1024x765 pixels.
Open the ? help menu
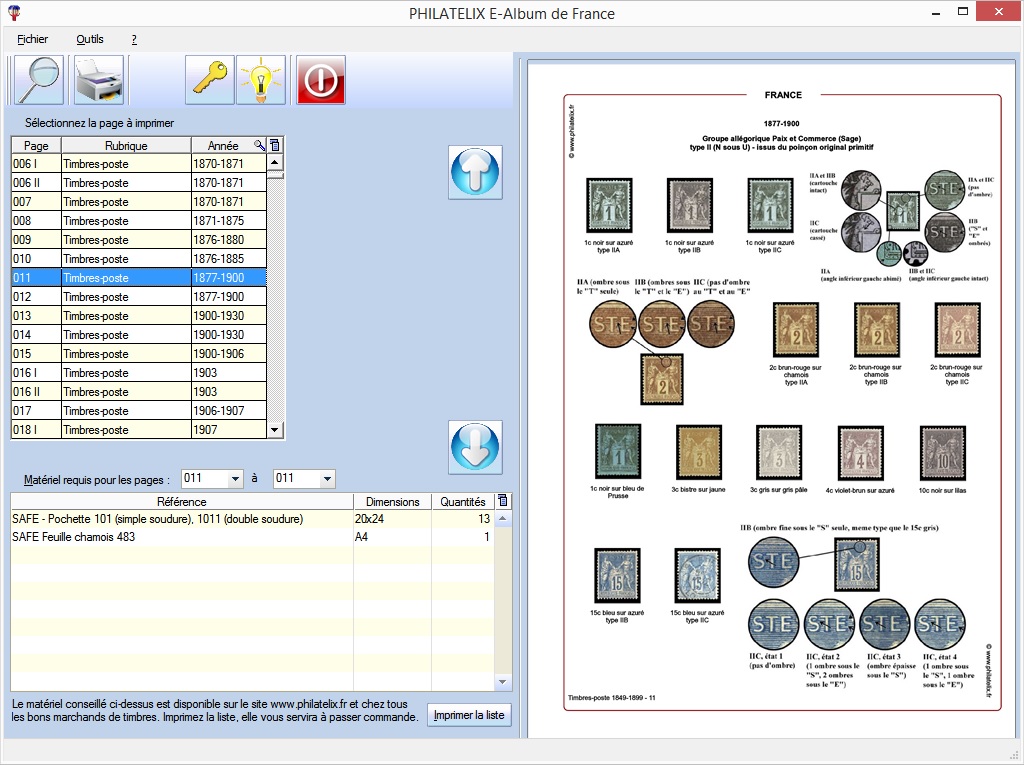(133, 39)
